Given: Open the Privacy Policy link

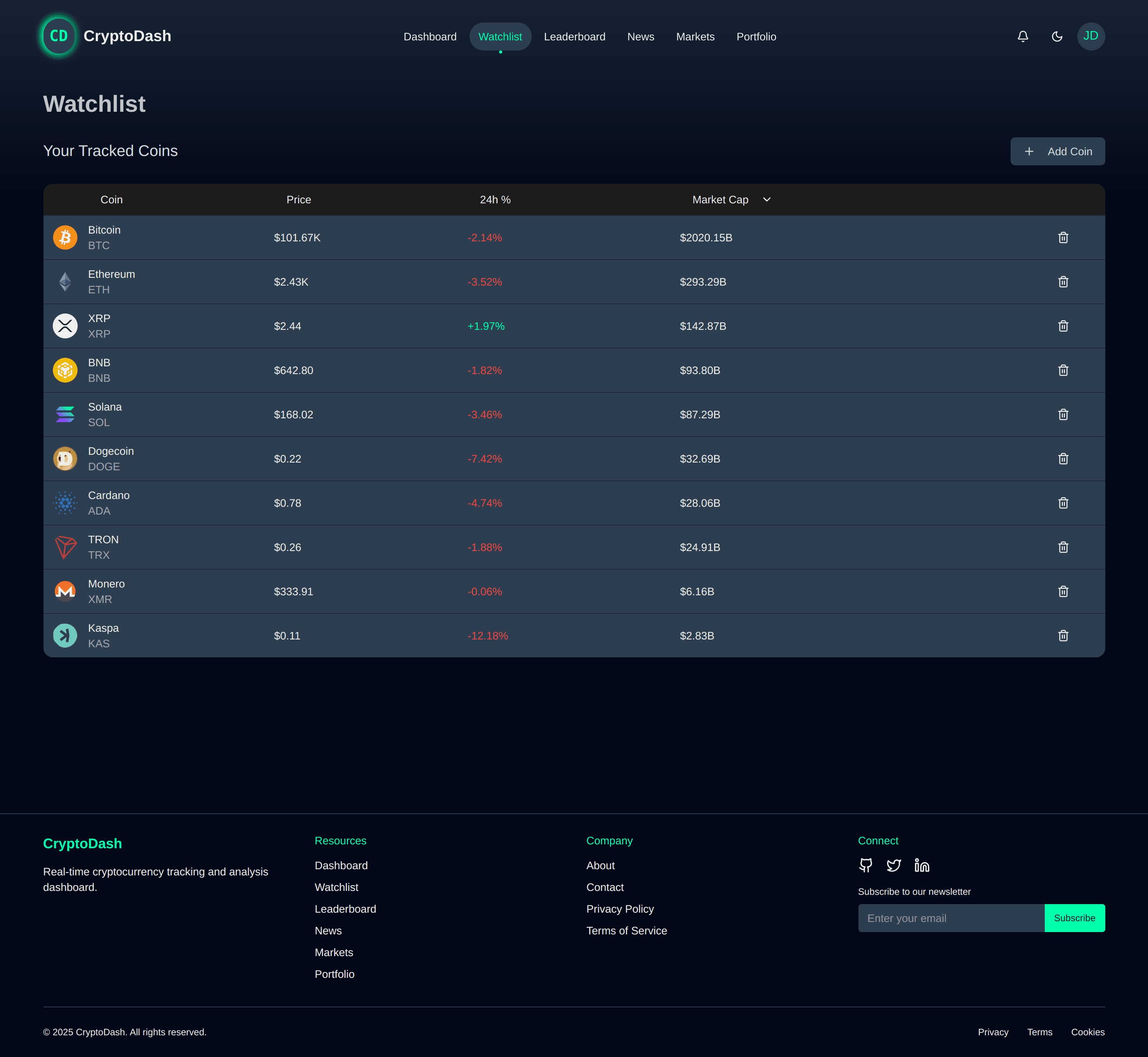Looking at the screenshot, I should point(620,909).
